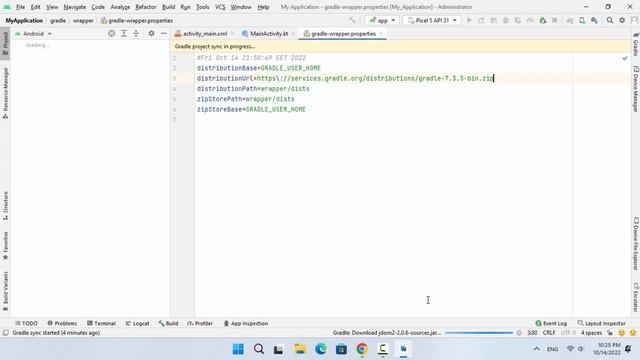Change 4 spaces indent setting
Image resolution: width=640 pixels, height=360 pixels.
[x=591, y=333]
